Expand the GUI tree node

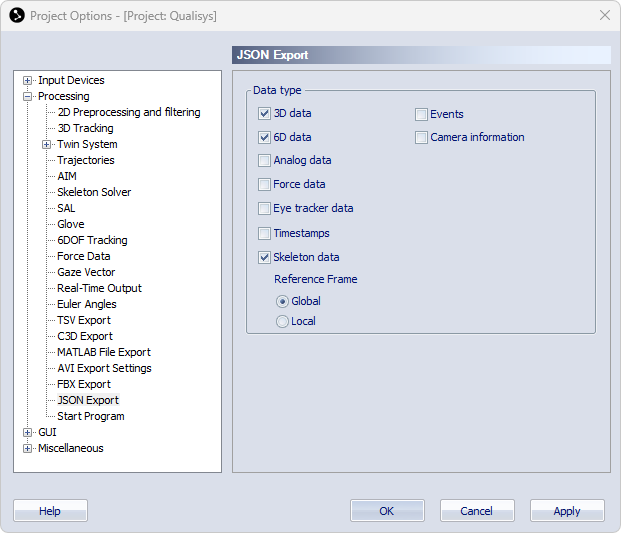[27, 432]
